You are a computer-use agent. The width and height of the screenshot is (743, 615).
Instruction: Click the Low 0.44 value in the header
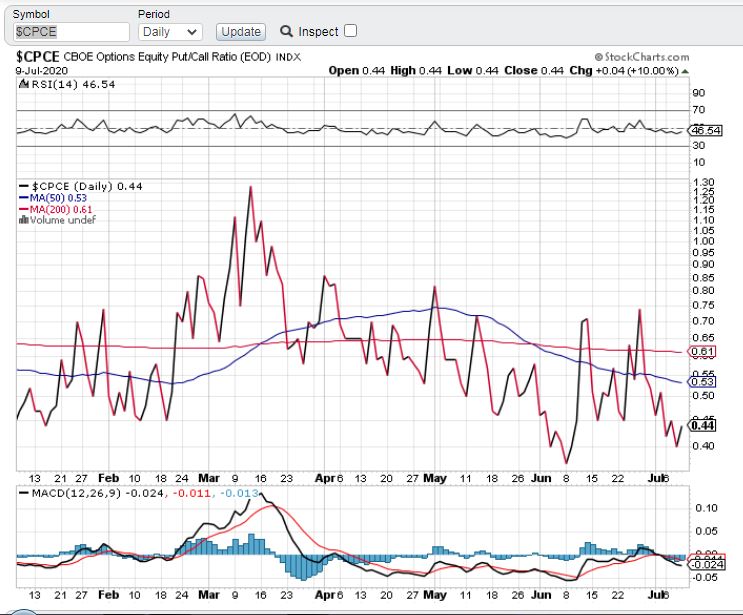tap(472, 71)
